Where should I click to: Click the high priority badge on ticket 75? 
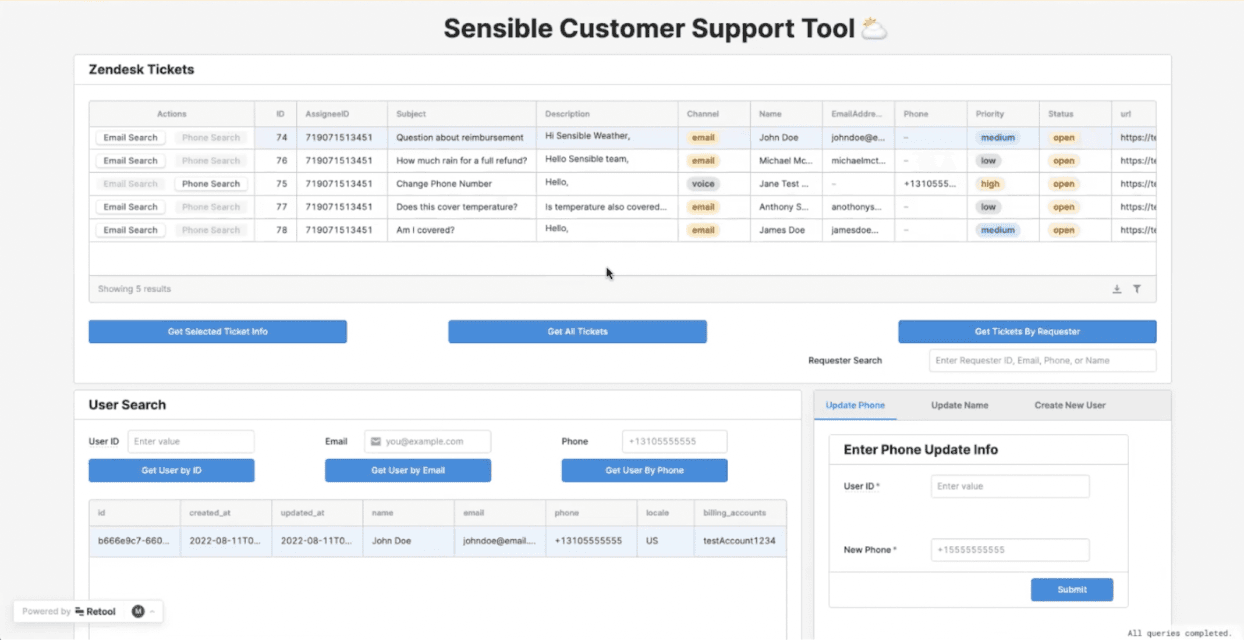995,183
